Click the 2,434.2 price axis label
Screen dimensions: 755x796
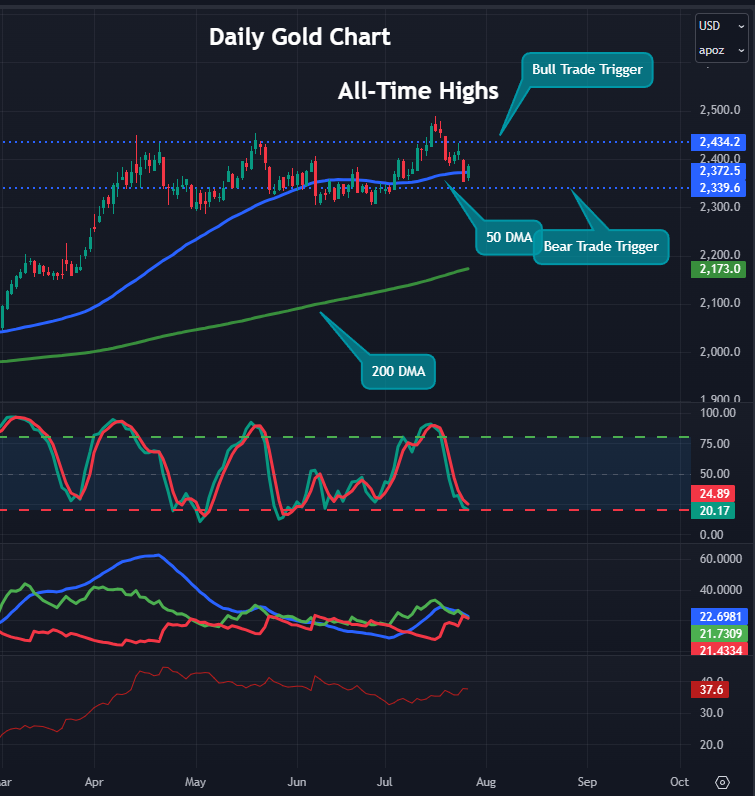click(719, 142)
